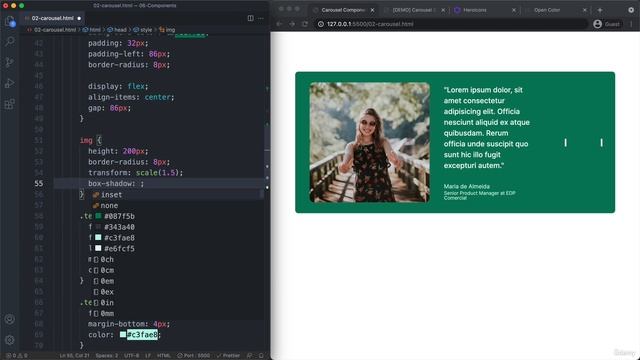Change end of line sequence LF
The image size is (640, 360).
[148, 356]
